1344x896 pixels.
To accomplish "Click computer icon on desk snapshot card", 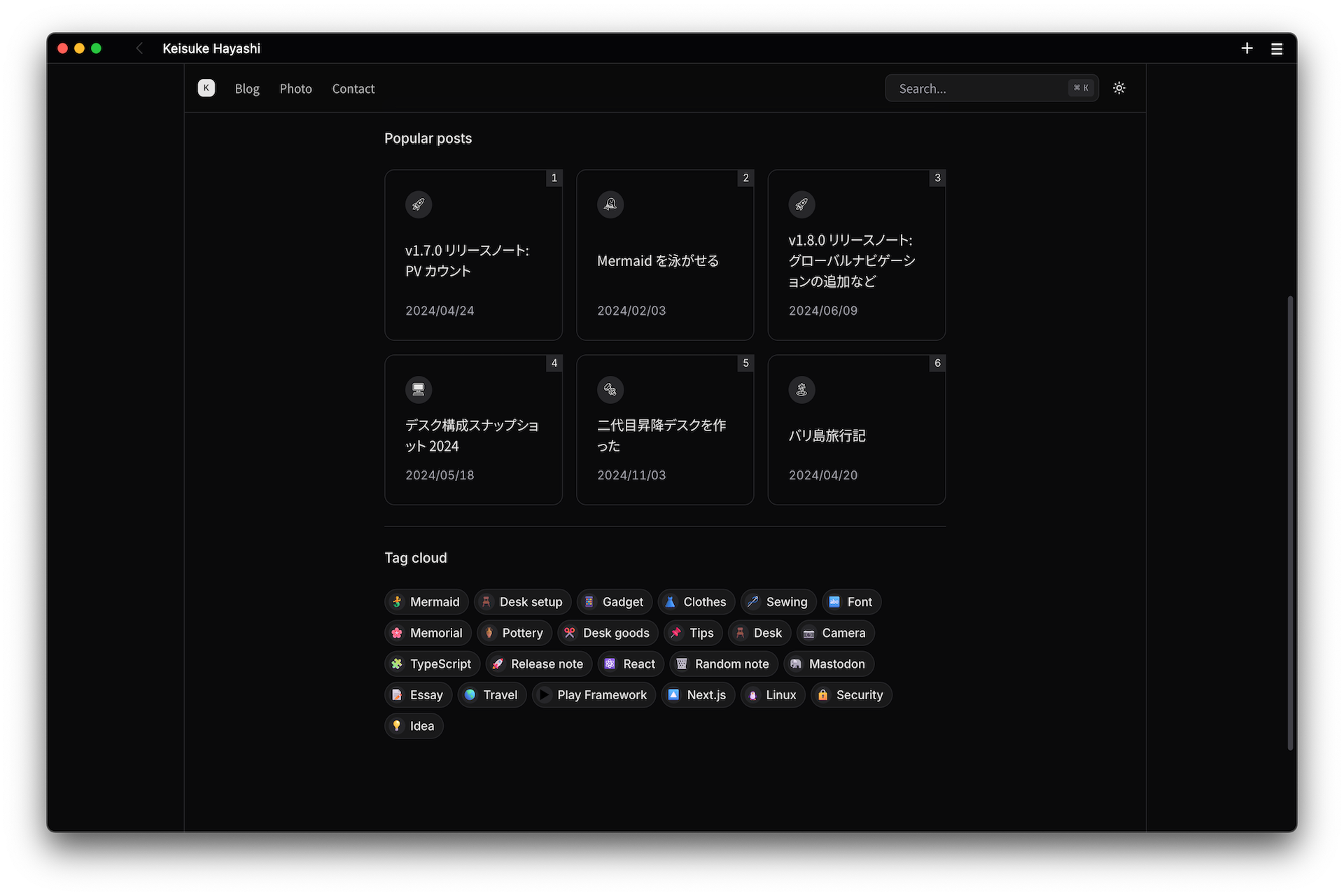I will [x=418, y=390].
